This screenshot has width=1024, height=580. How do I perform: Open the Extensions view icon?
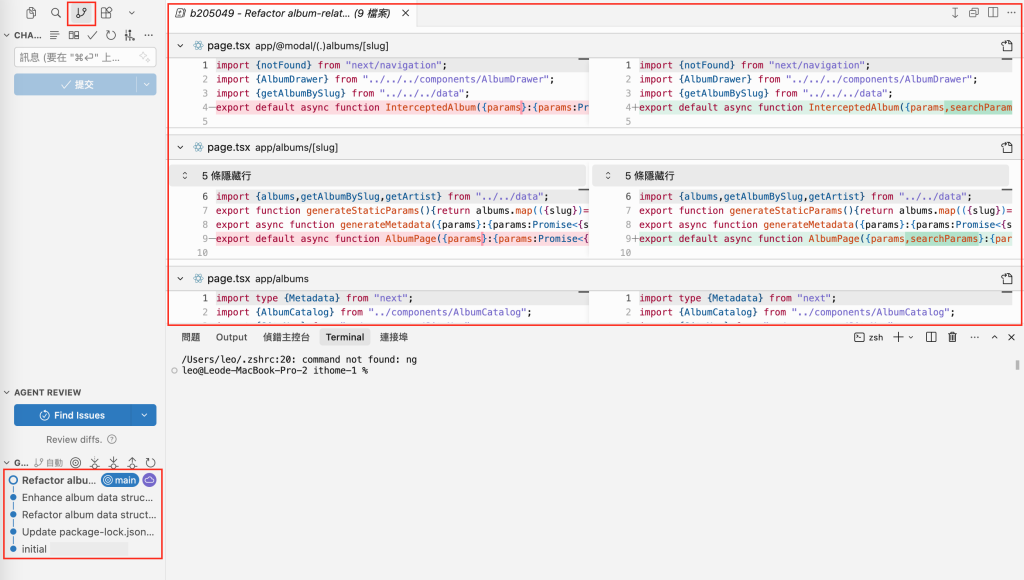click(106, 12)
